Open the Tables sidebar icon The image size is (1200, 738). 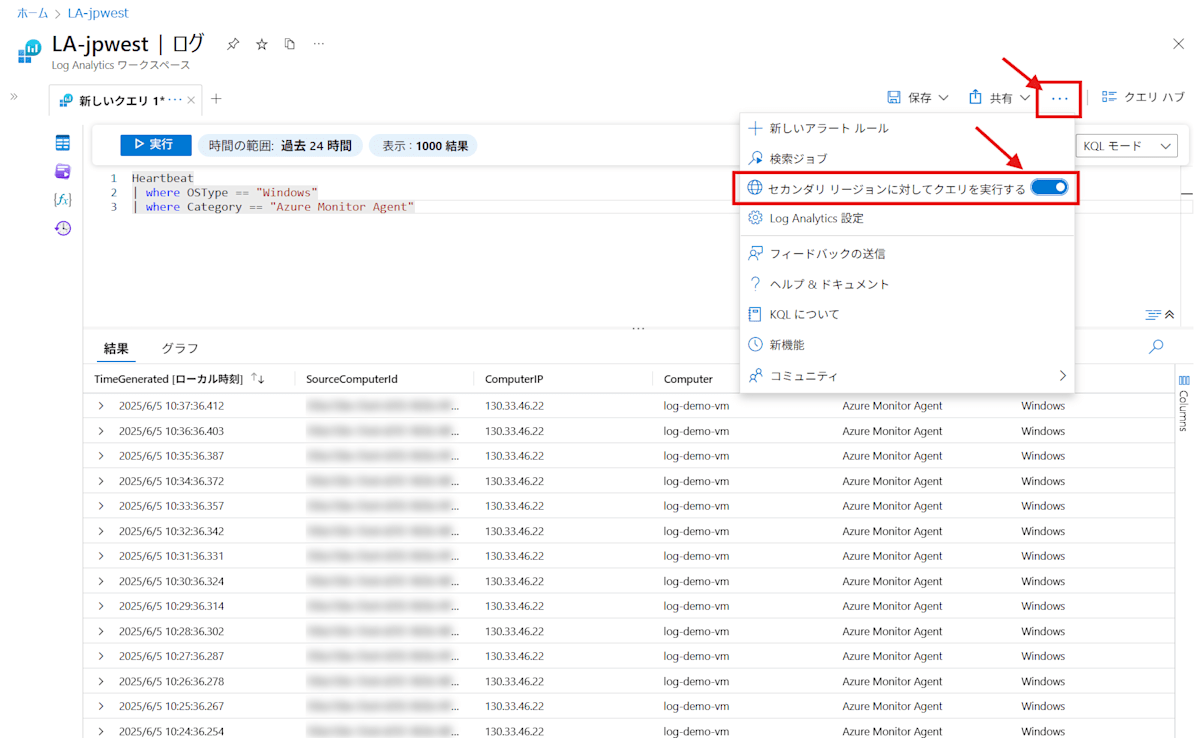click(x=62, y=143)
